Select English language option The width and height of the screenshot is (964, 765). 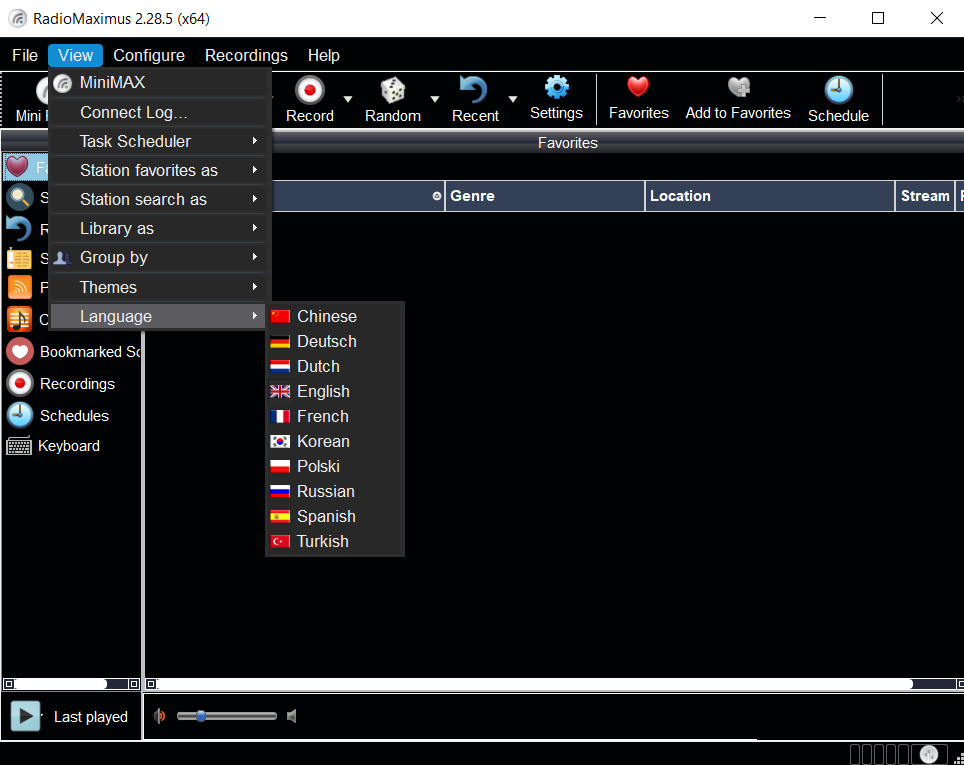coord(335,391)
